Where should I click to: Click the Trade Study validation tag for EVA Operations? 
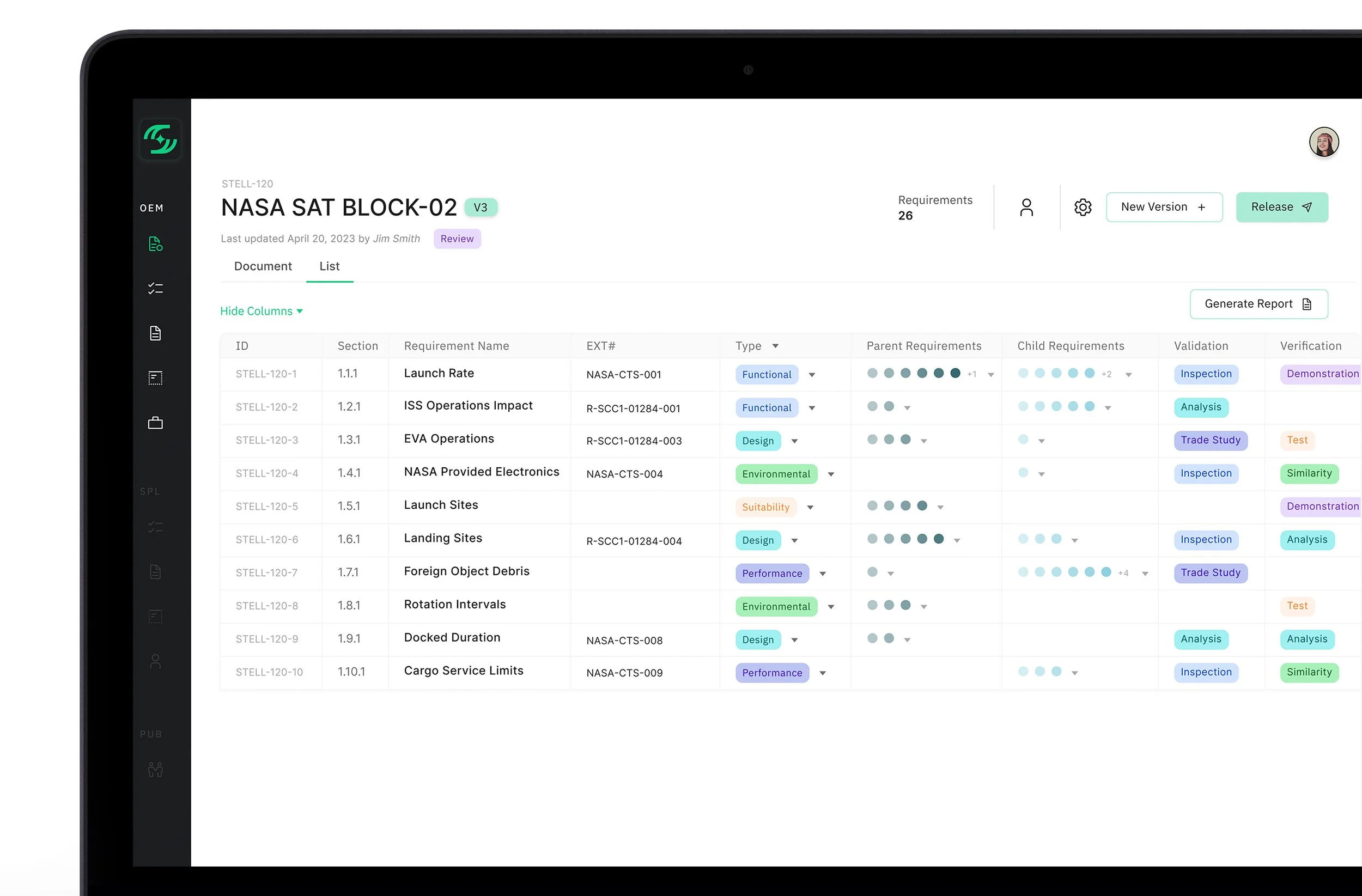click(x=1210, y=441)
